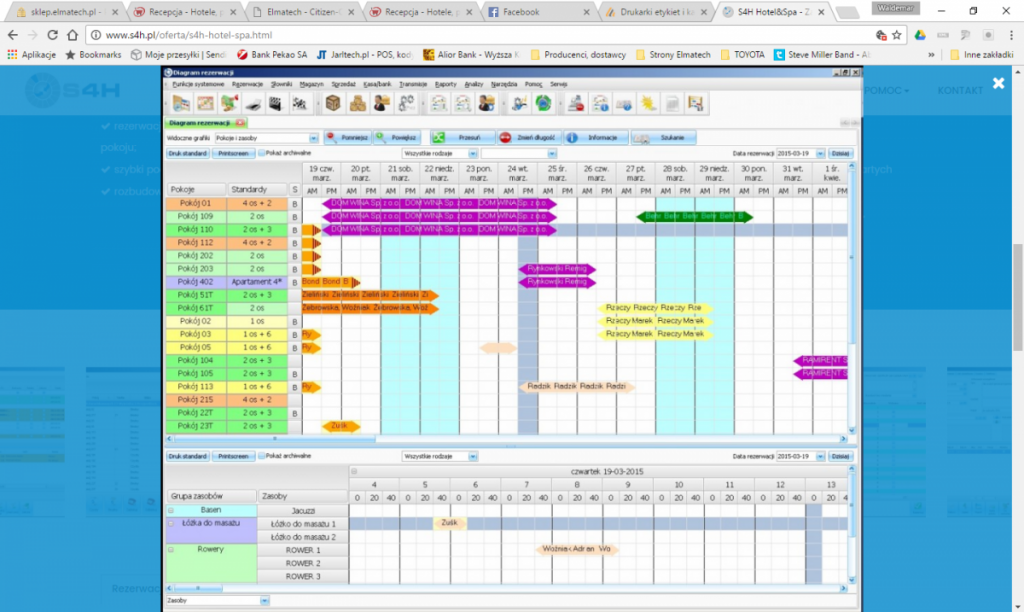Click the globe icon in the toolbar
The image size is (1024, 612).
click(x=543, y=103)
